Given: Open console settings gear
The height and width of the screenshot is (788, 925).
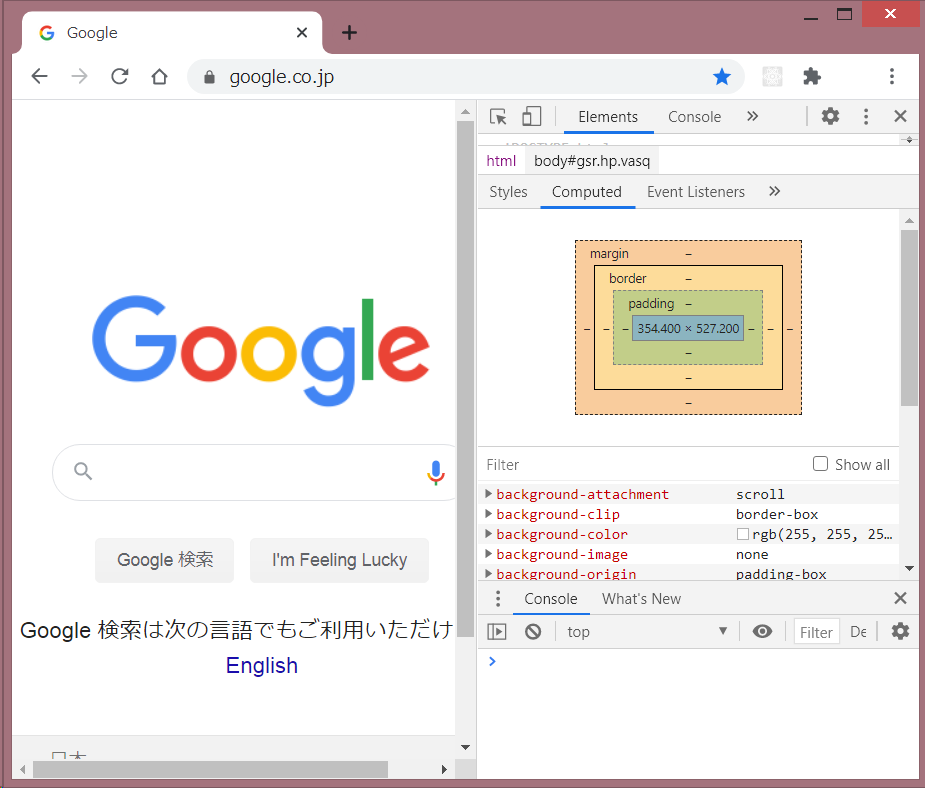Looking at the screenshot, I should coord(900,632).
